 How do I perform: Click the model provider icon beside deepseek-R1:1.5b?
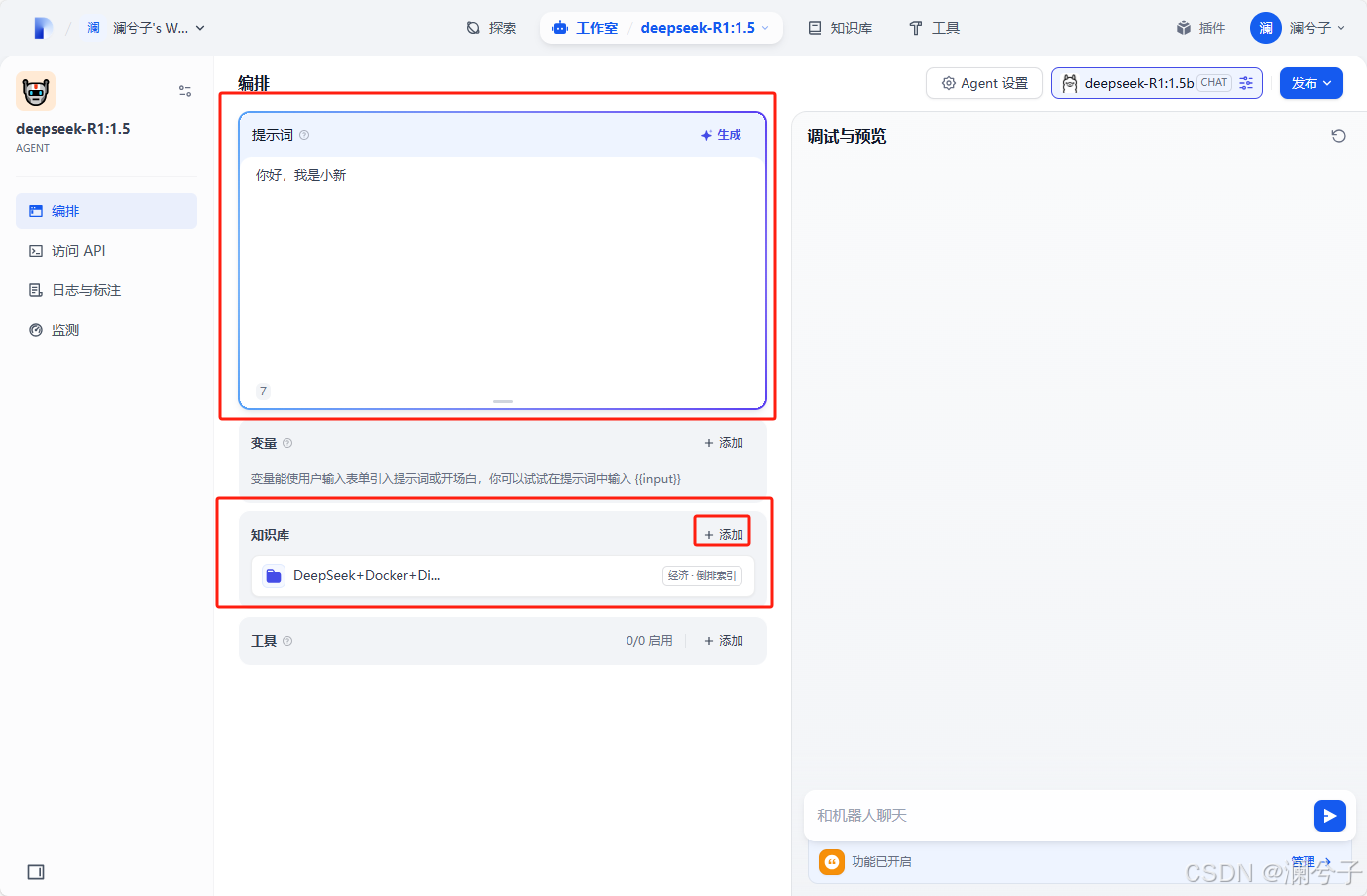click(1070, 83)
